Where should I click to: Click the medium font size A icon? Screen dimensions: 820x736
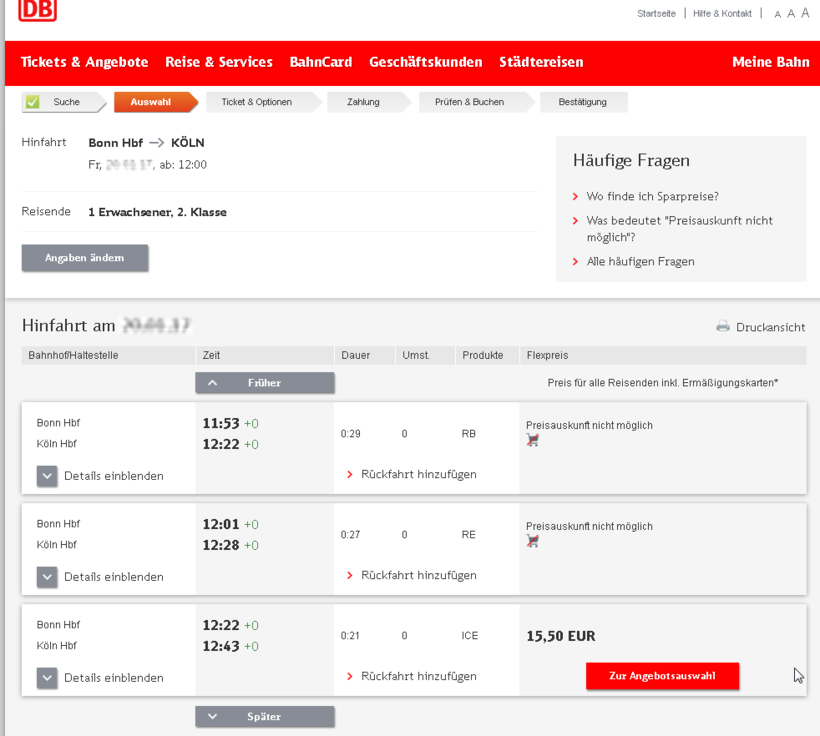(x=791, y=14)
